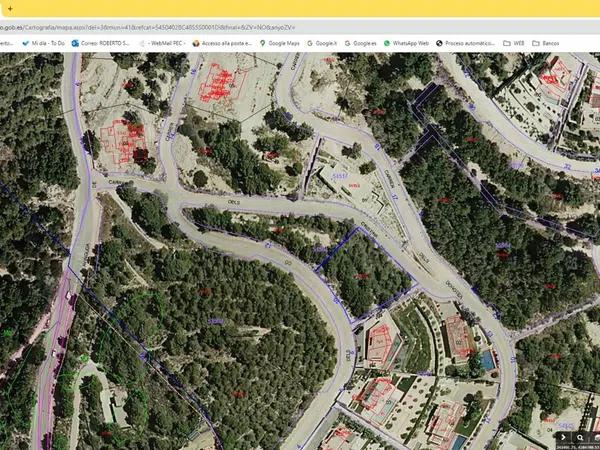Click the magnifier search icon on map

click(x=580, y=438)
